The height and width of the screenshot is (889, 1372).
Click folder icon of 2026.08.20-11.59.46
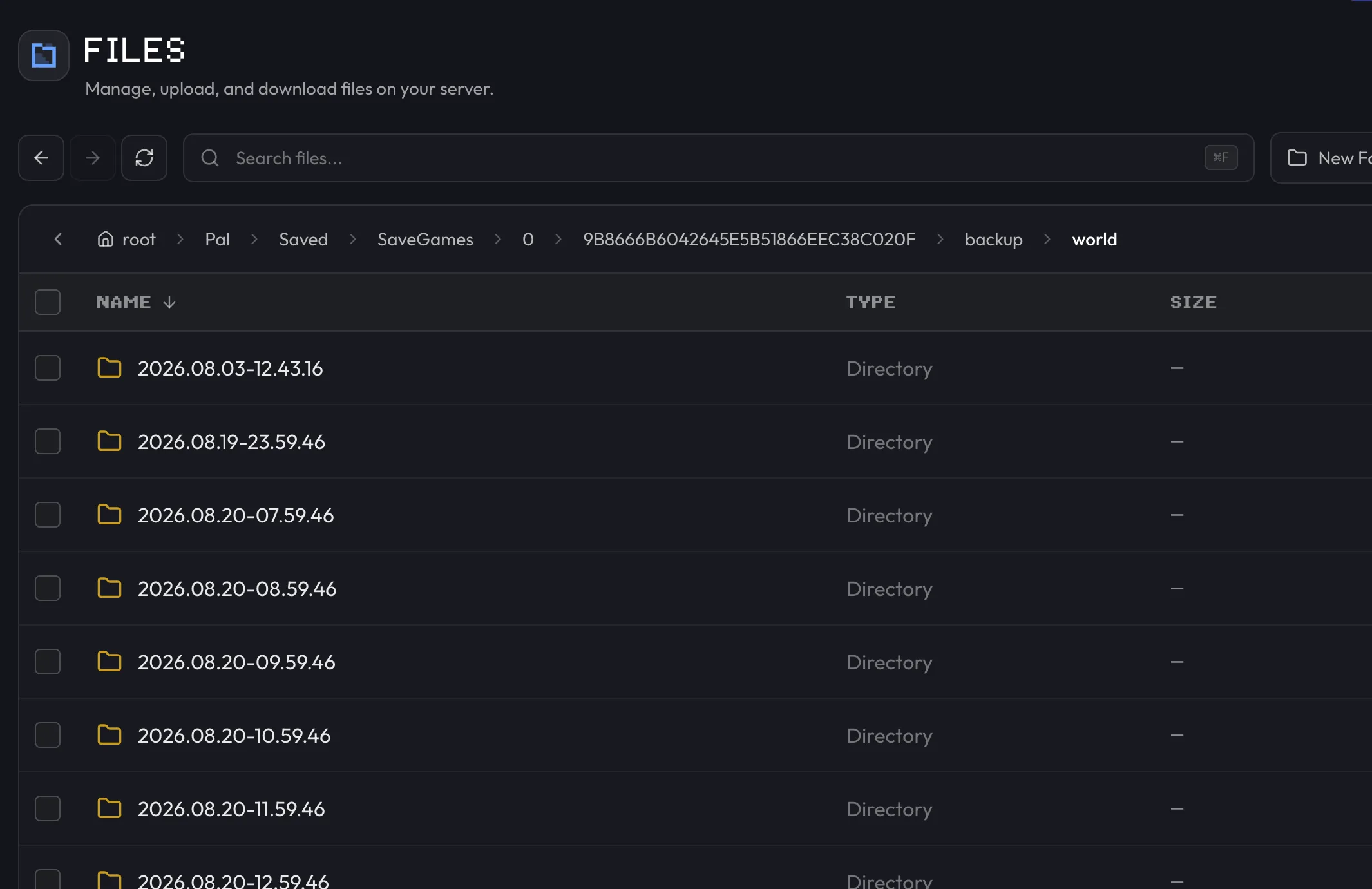pos(110,808)
